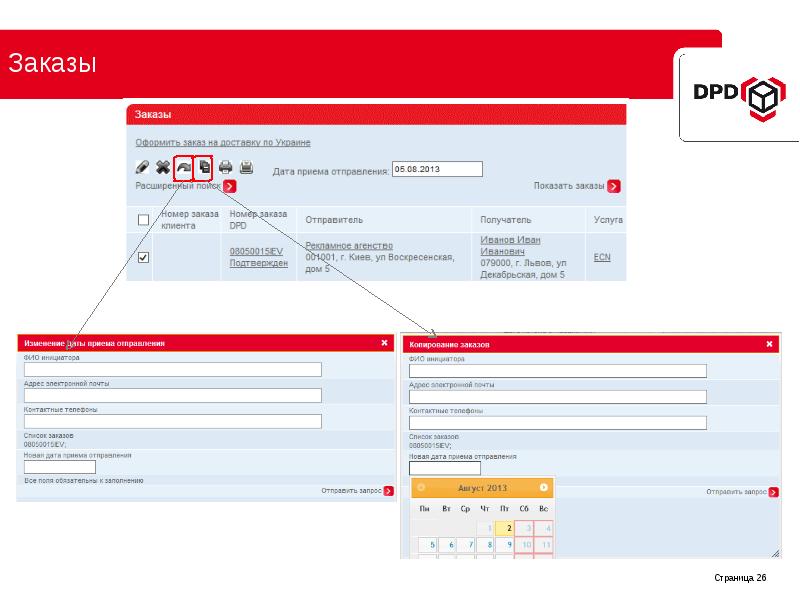Uncheck the order 08050015IEV row checkbox

coord(143,258)
